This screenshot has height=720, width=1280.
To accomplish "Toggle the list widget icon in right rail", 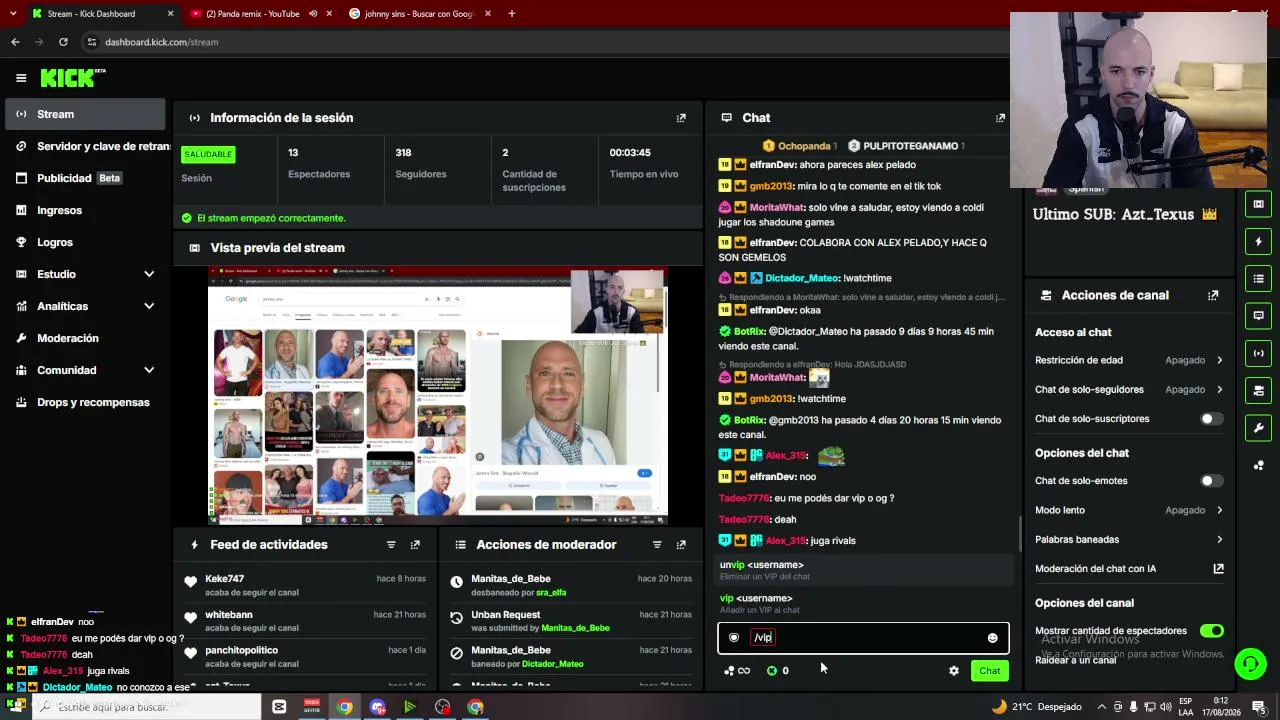I will pos(1258,278).
